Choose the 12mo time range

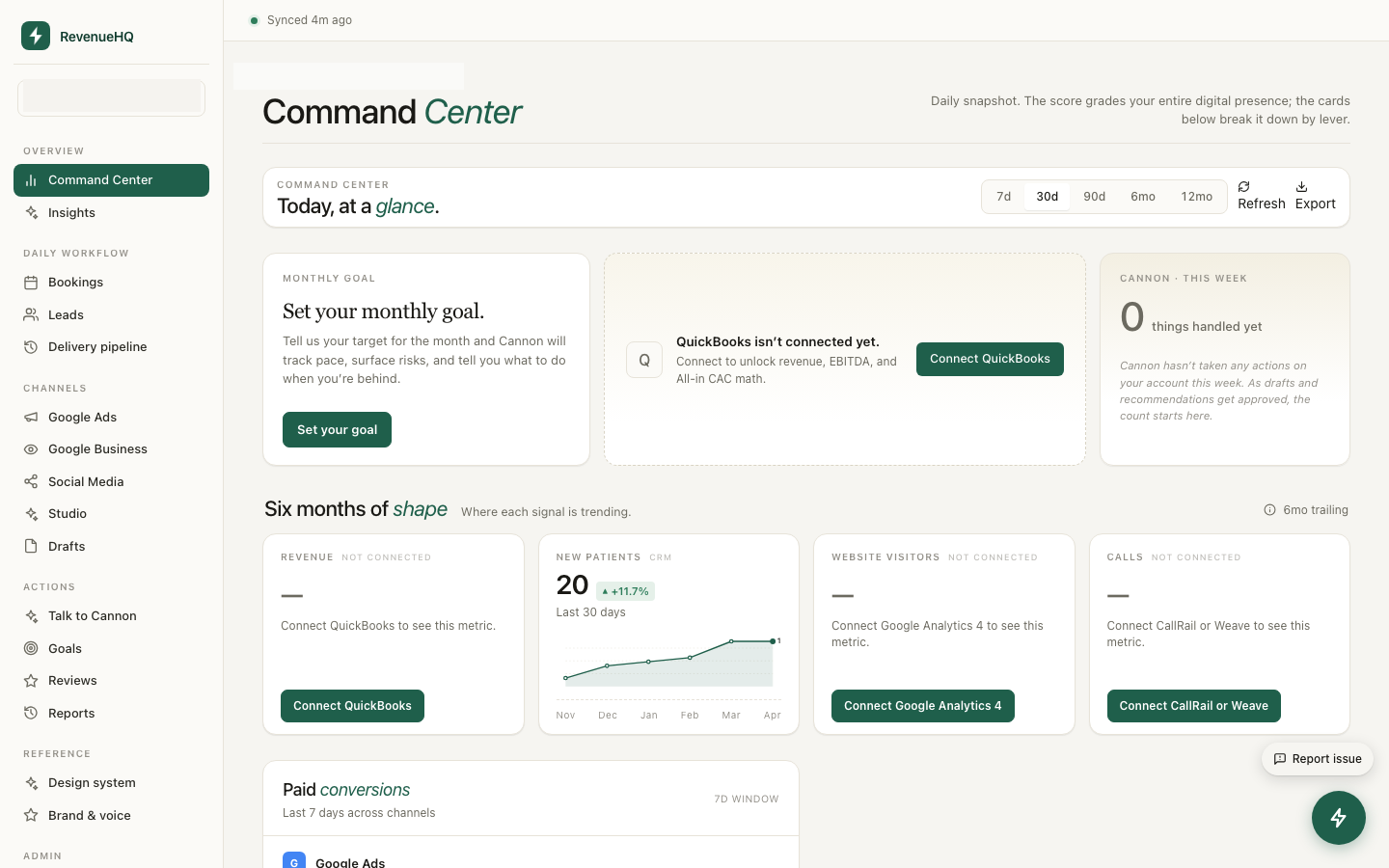pos(1197,197)
